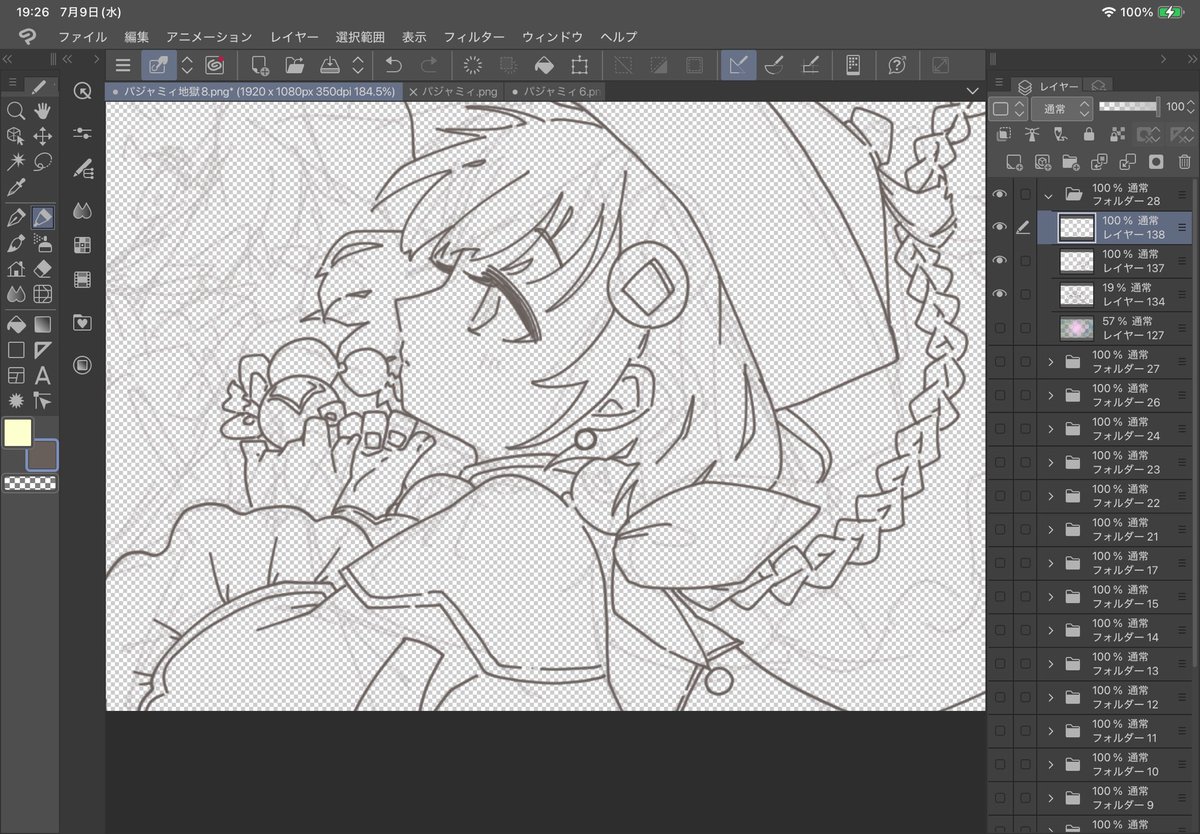Open Clip Studio spiral icon in command bar
The height and width of the screenshot is (834, 1200).
213,66
